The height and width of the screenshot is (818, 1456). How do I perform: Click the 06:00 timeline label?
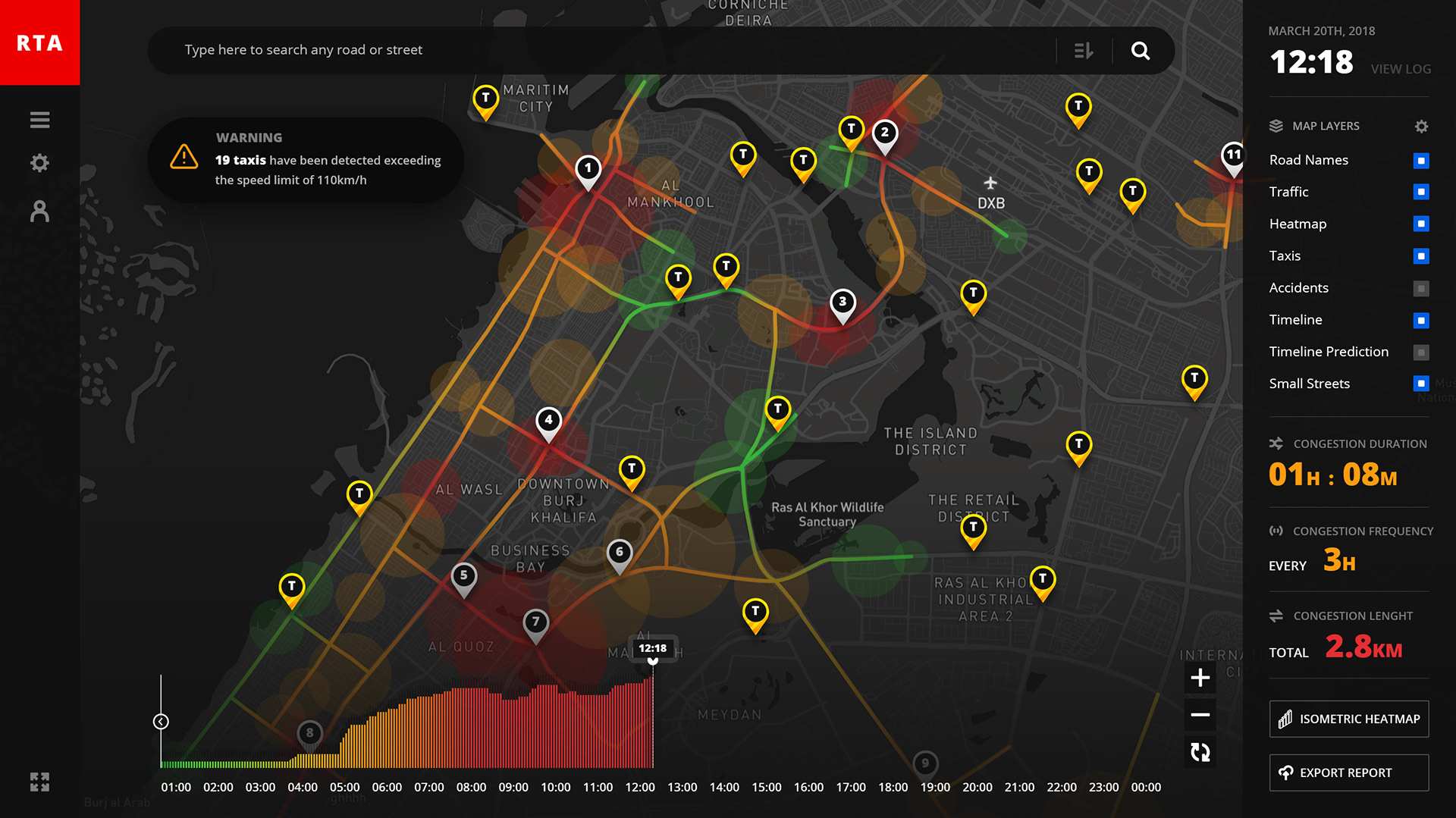tap(387, 788)
